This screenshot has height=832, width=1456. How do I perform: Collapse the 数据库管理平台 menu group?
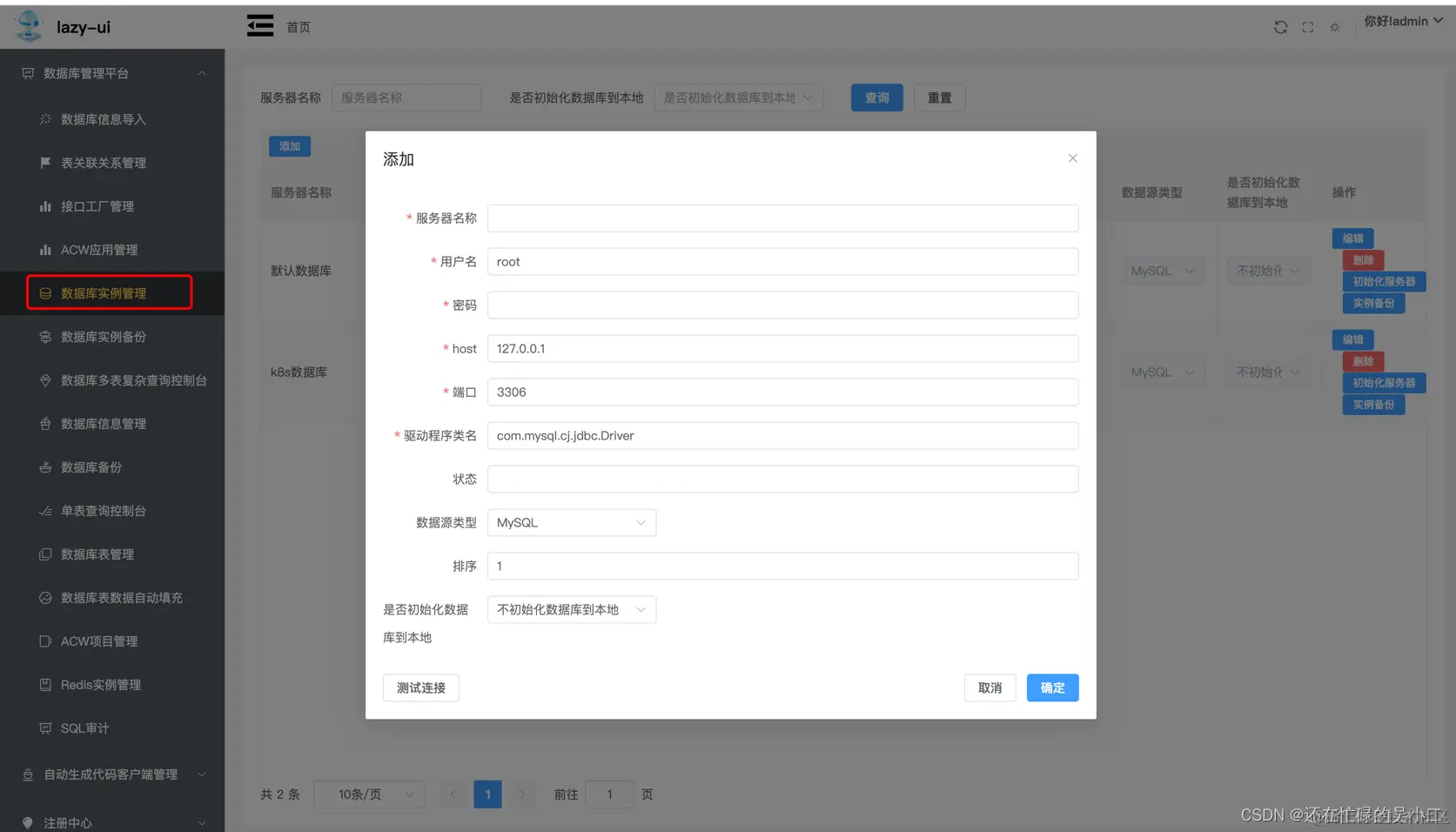point(202,73)
